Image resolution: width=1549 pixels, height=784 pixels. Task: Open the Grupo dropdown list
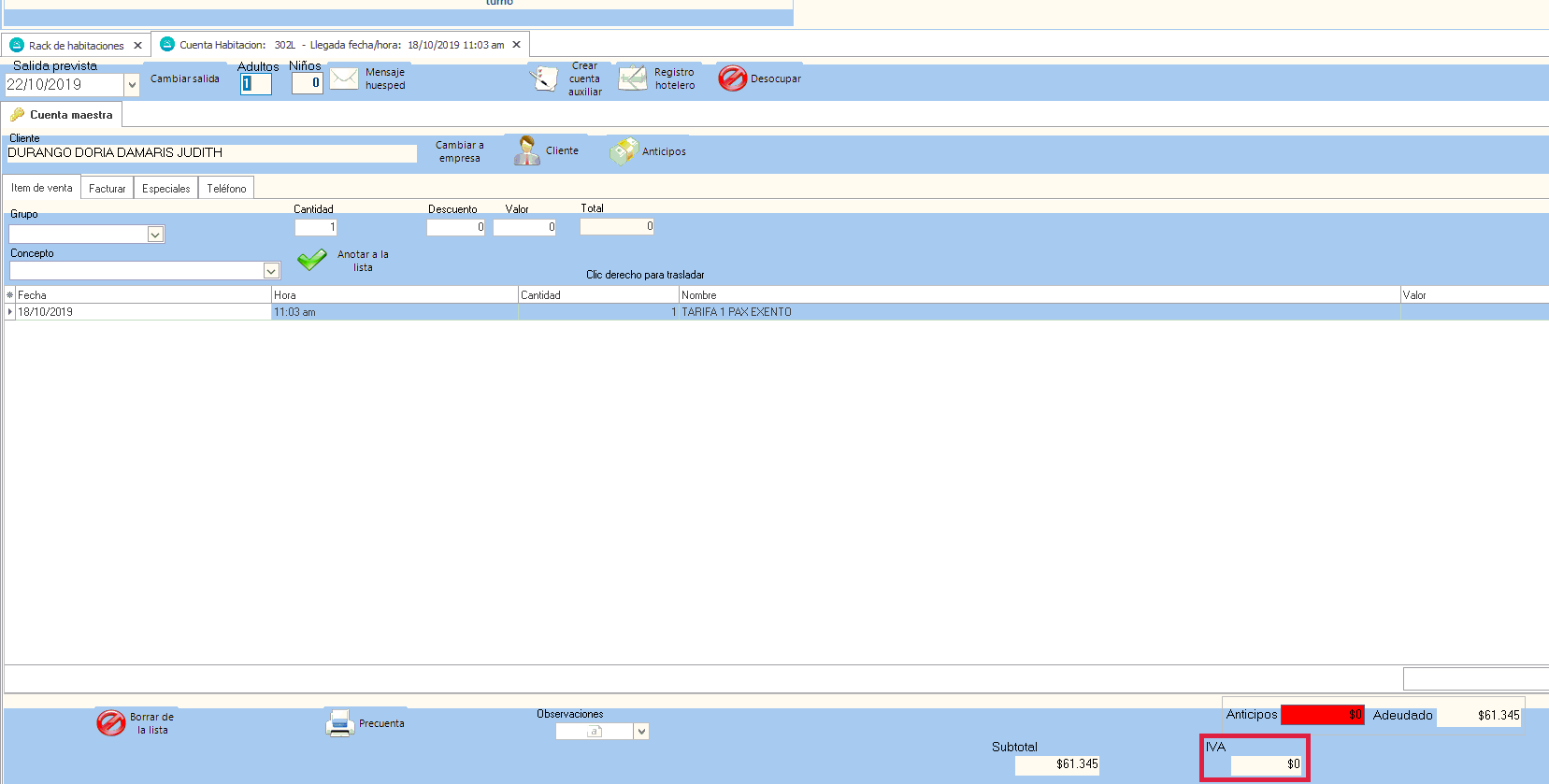pos(155,235)
